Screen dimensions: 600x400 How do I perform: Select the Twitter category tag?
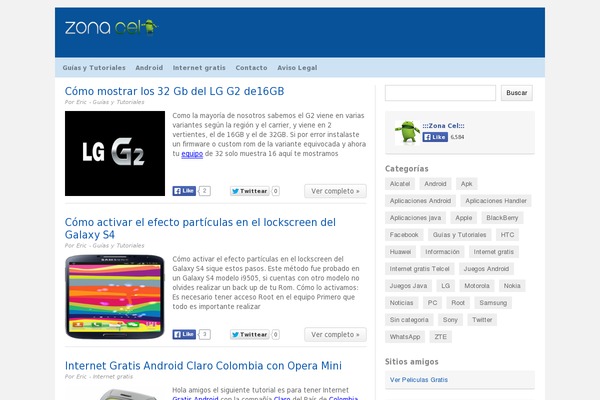coord(482,320)
